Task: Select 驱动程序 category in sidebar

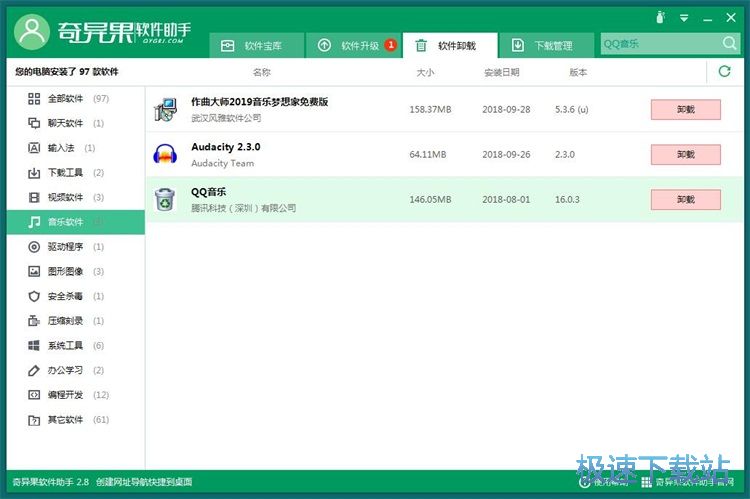Action: pos(76,247)
